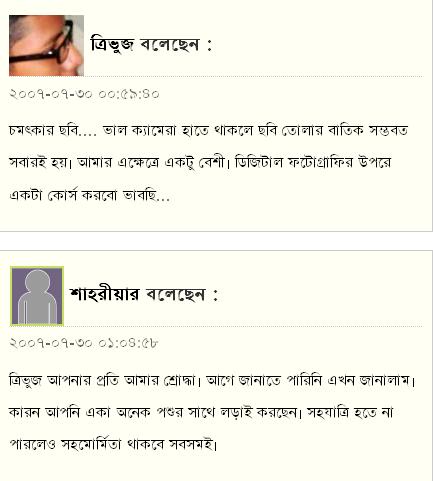
Task: Click the dotted separator under ত্রিভুজ heading
Action: 253,76
